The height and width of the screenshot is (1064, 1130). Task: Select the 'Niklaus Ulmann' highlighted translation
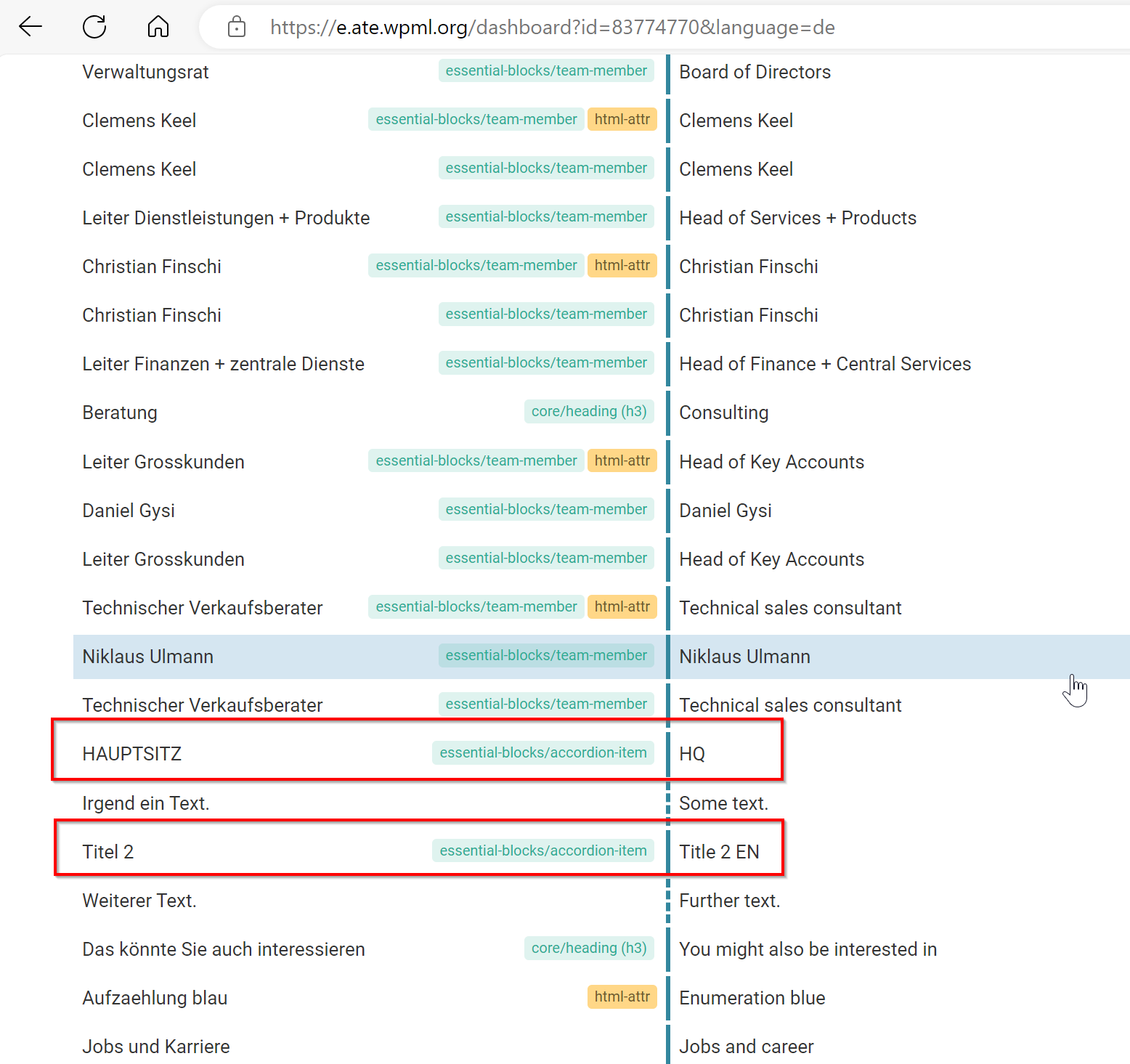coord(744,657)
